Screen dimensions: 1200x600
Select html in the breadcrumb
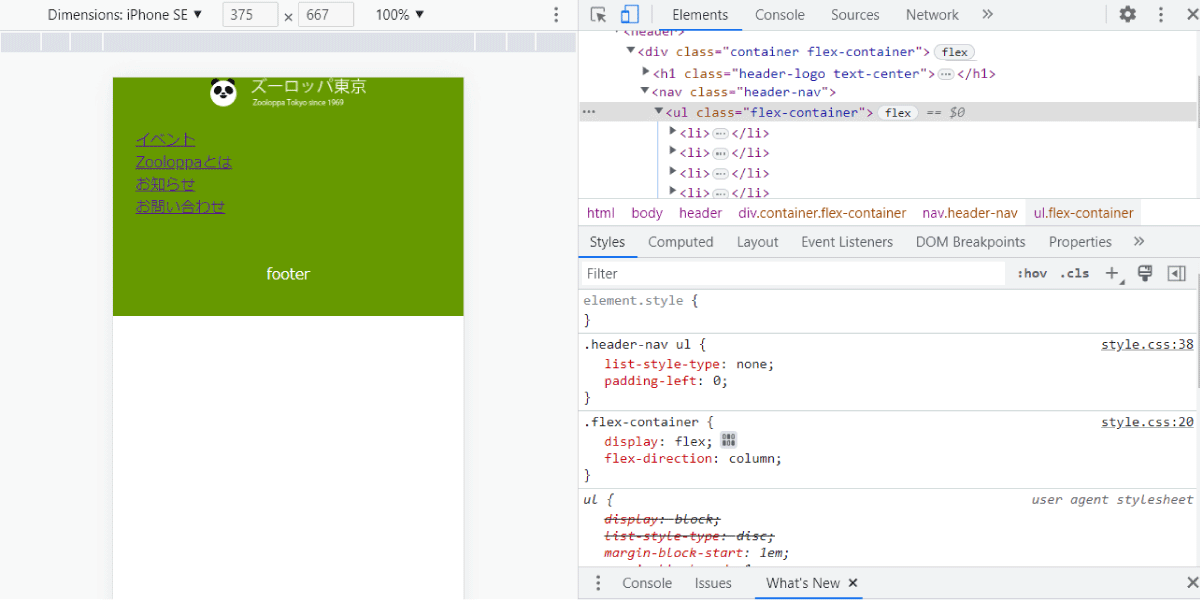pos(601,213)
